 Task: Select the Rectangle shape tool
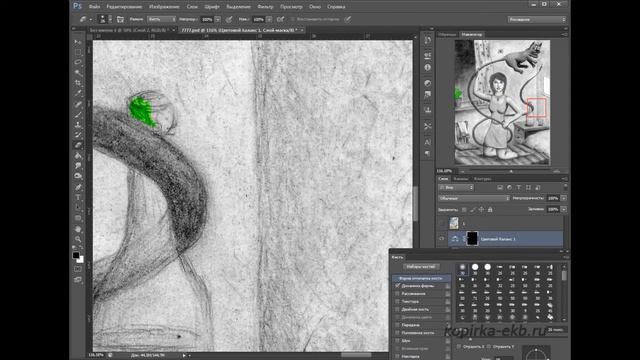[x=78, y=218]
